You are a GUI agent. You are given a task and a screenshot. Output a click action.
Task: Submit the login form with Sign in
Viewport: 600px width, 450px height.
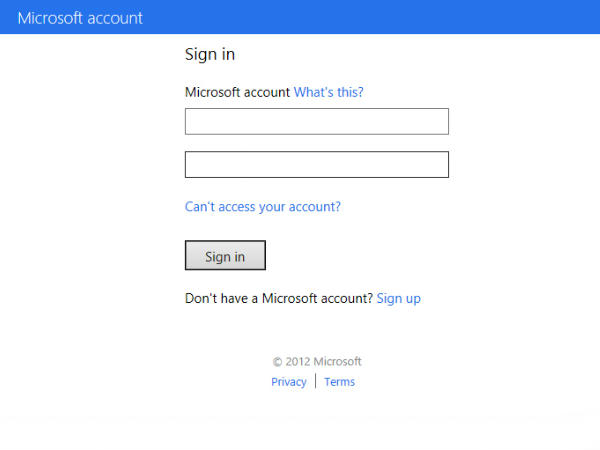tap(225, 256)
